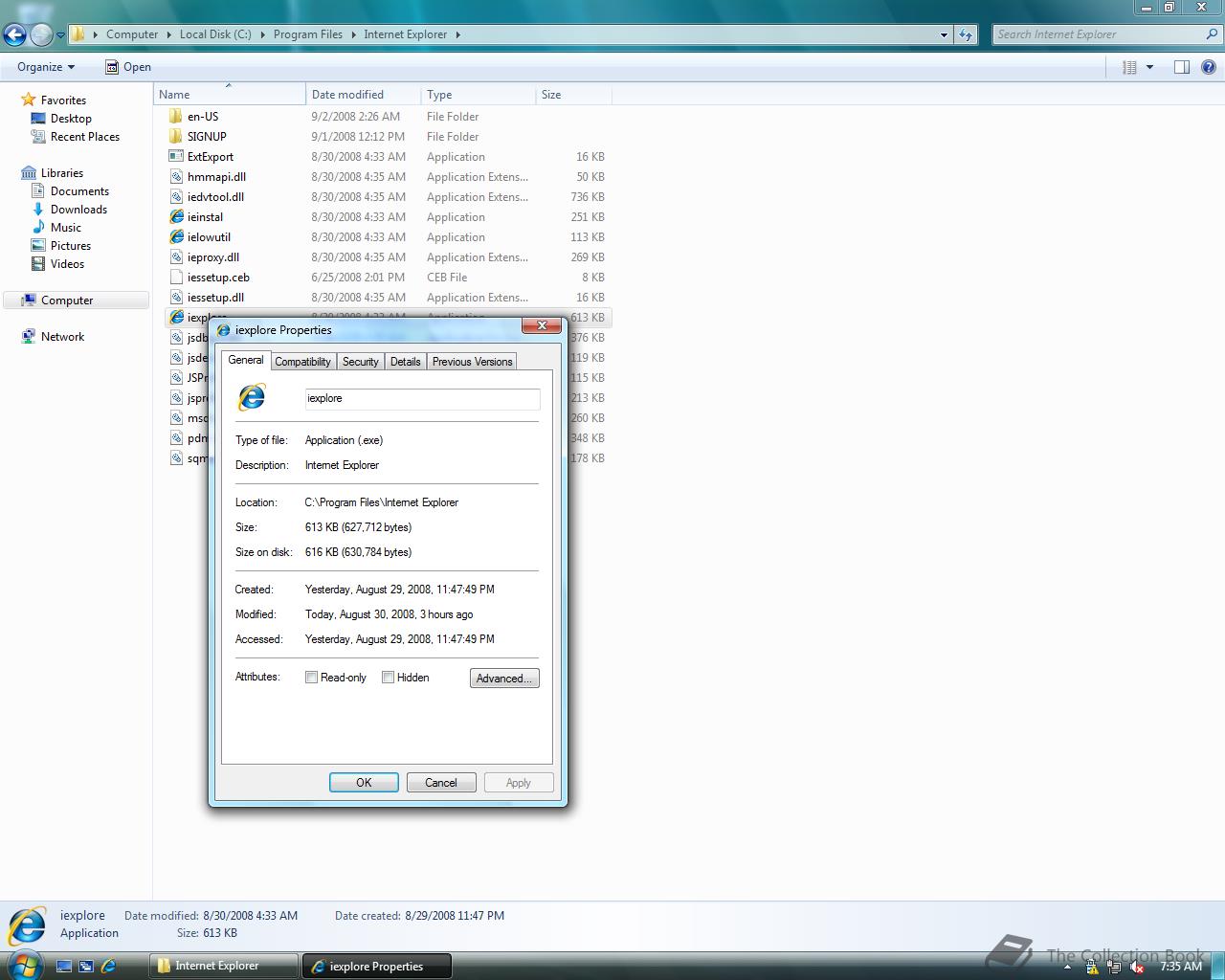Enable the Hidden checkbox
Screen dimensions: 1225x980
click(388, 678)
